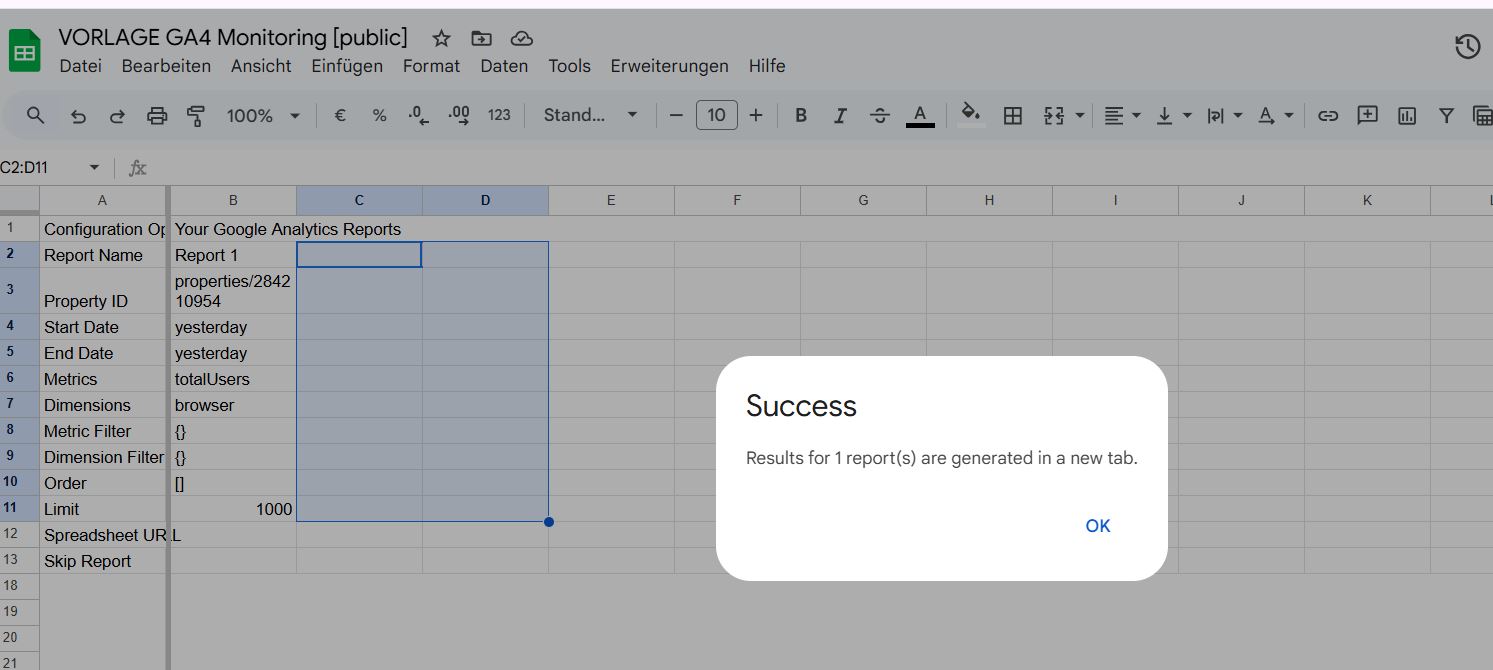Viewport: 1493px width, 670px height.
Task: Open the Erweiterungen menu
Action: 669,66
